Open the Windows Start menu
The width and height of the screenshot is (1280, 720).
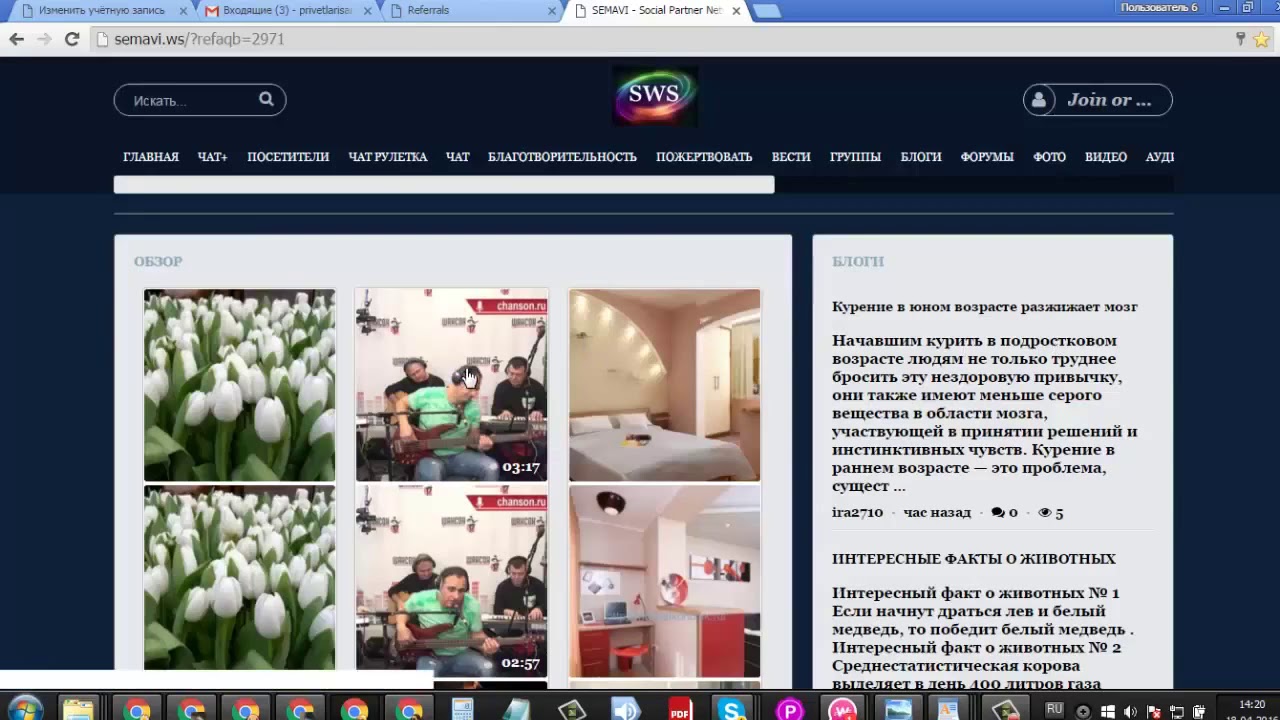pos(24,708)
